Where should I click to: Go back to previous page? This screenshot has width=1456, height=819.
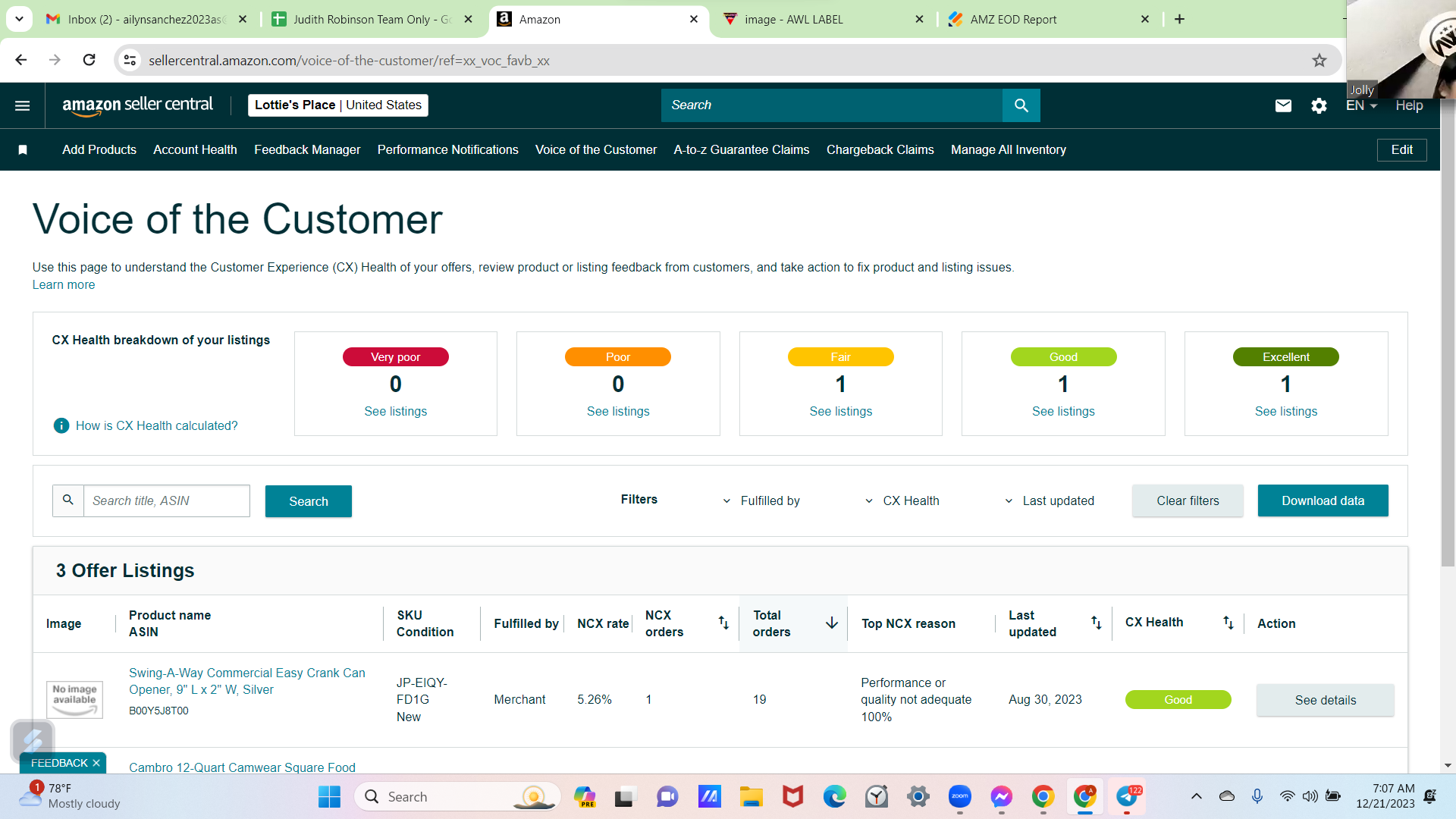coord(21,60)
